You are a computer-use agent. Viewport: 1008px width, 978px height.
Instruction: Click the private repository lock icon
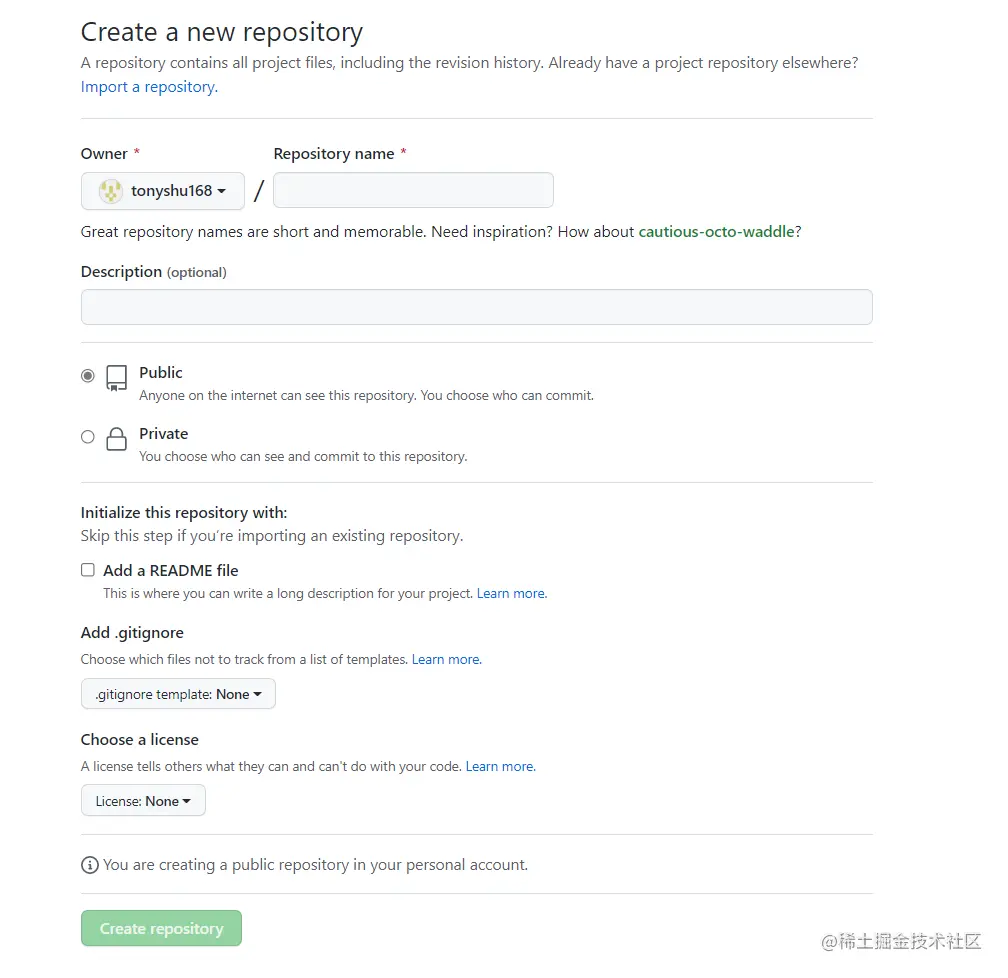[x=117, y=439]
